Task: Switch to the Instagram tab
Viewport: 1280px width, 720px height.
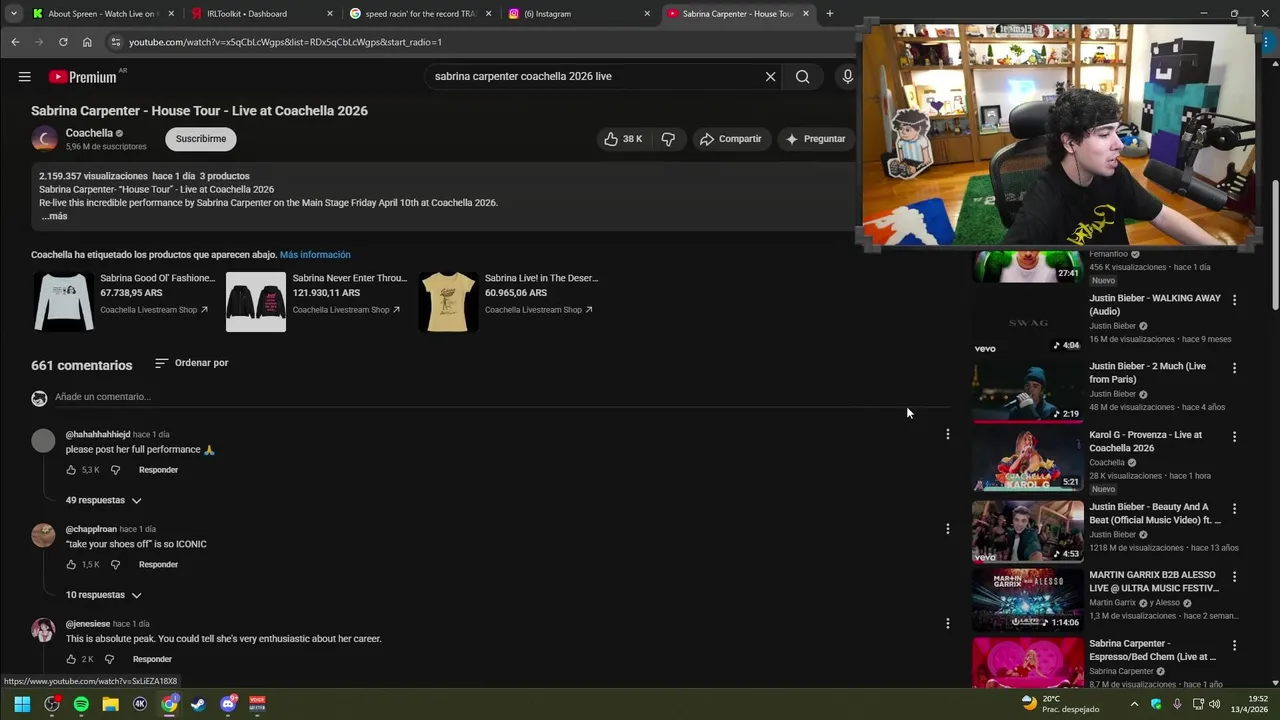Action: coord(578,14)
